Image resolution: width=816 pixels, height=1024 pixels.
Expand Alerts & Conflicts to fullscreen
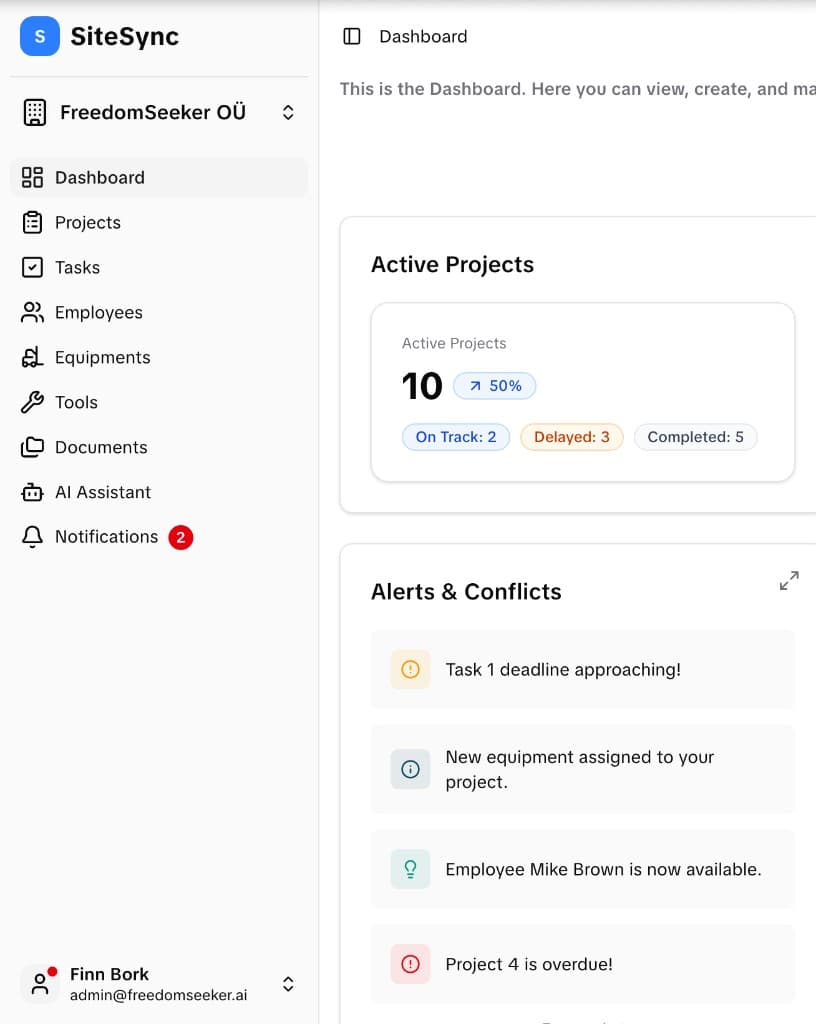coord(789,580)
